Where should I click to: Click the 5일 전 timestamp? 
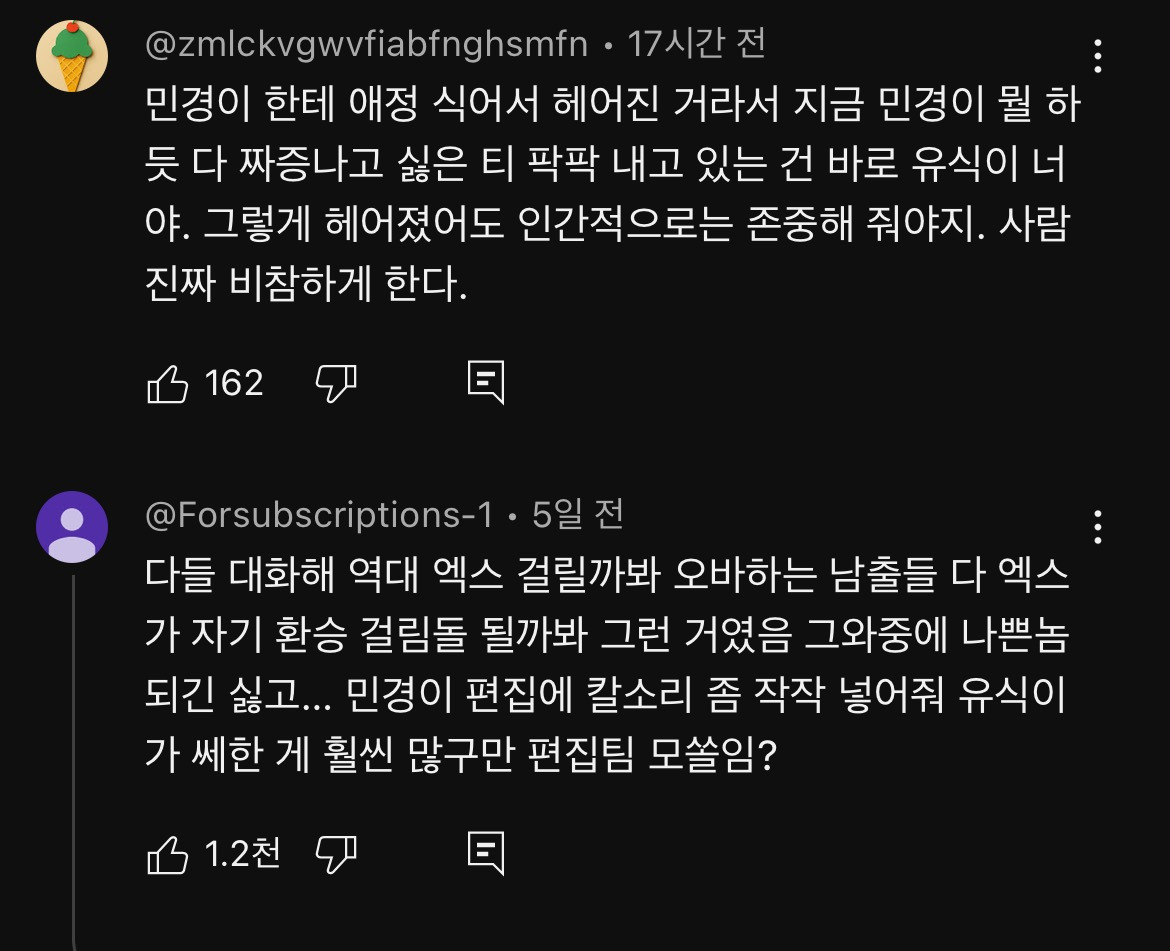[x=578, y=515]
